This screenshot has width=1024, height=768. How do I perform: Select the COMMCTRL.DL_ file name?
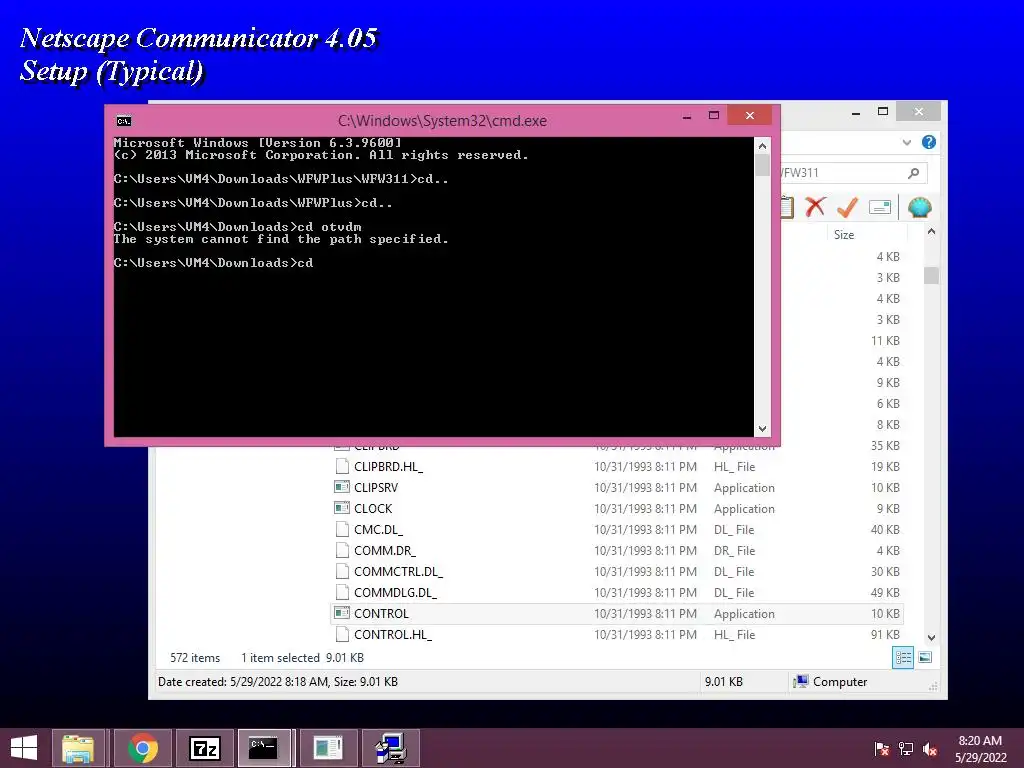click(398, 571)
